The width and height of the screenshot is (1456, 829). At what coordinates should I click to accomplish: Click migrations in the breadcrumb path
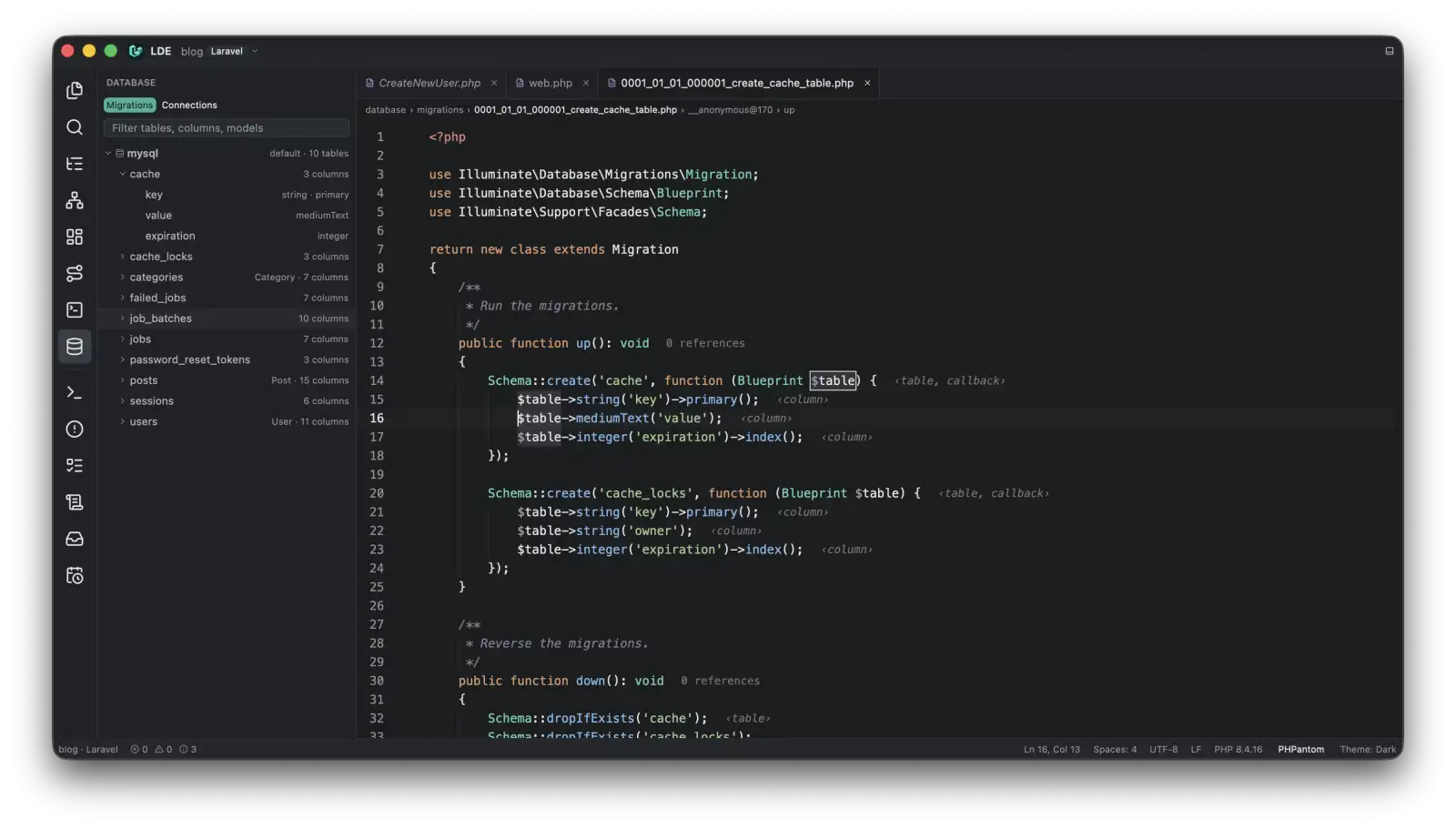tap(440, 110)
